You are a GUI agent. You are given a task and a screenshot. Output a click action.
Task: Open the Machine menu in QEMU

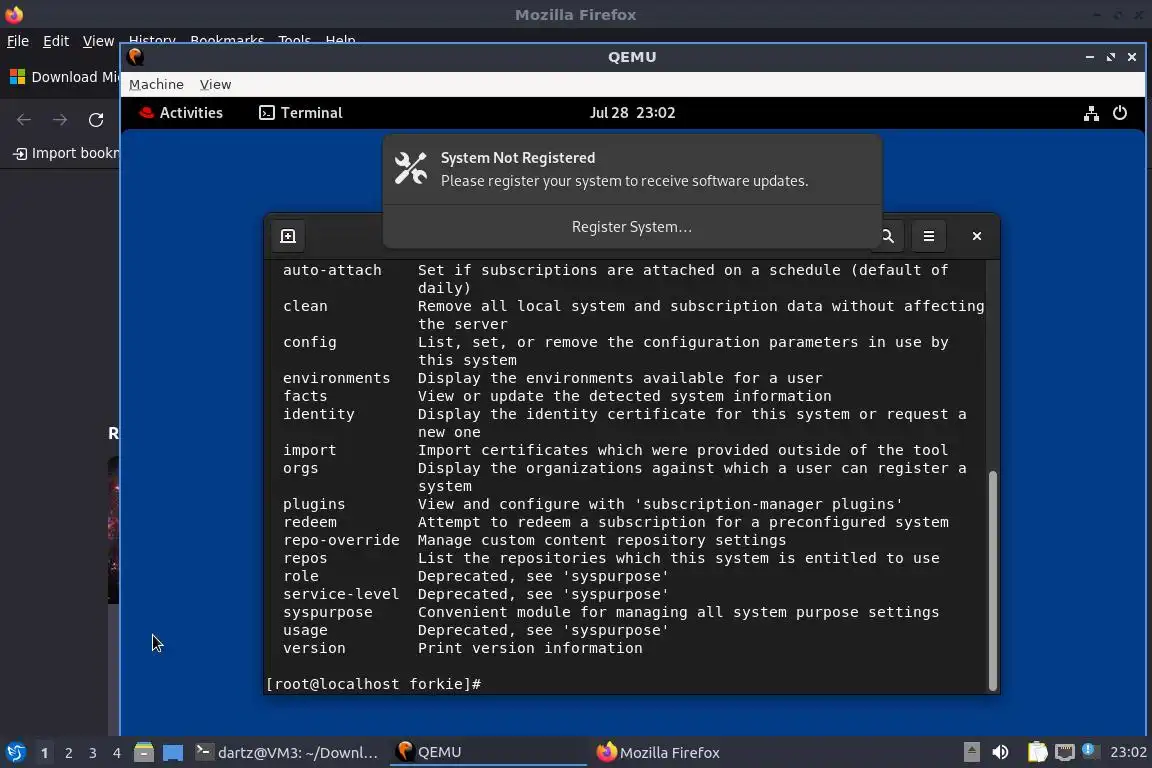pos(156,85)
